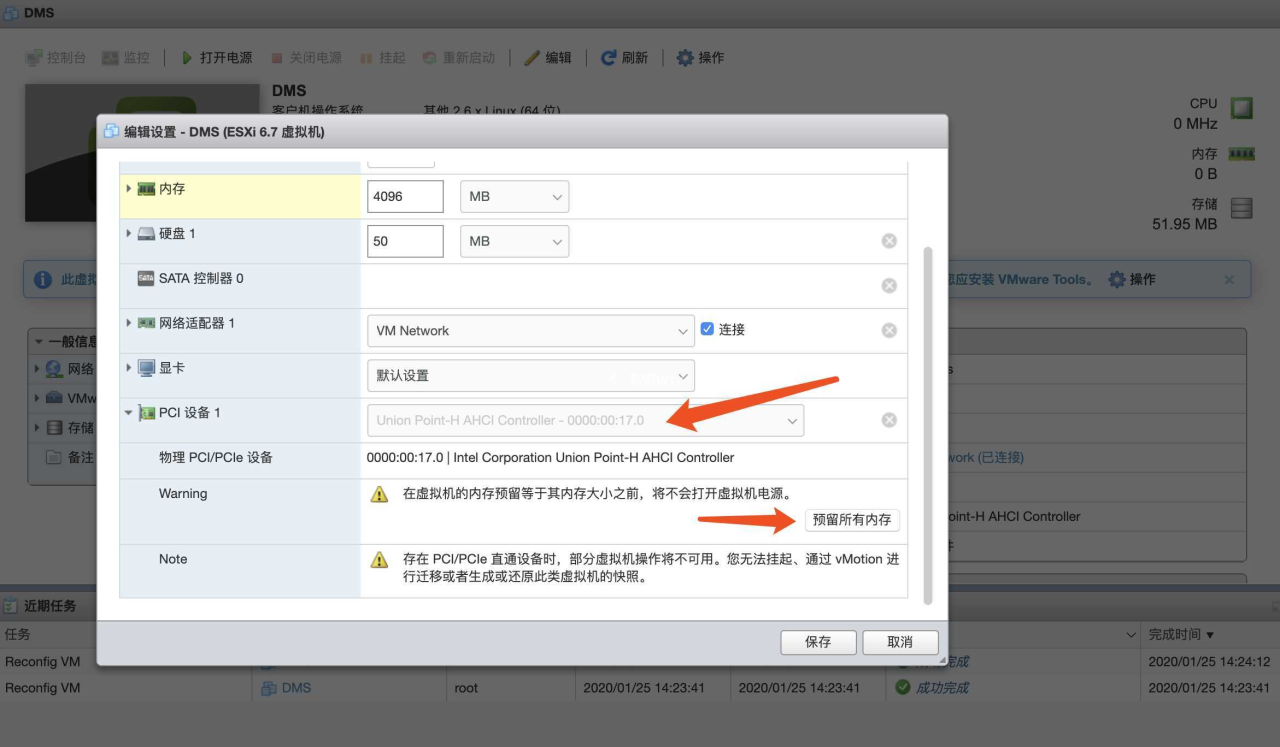The height and width of the screenshot is (747, 1280).
Task: Open the 编辑 edit menu item
Action: click(x=548, y=57)
